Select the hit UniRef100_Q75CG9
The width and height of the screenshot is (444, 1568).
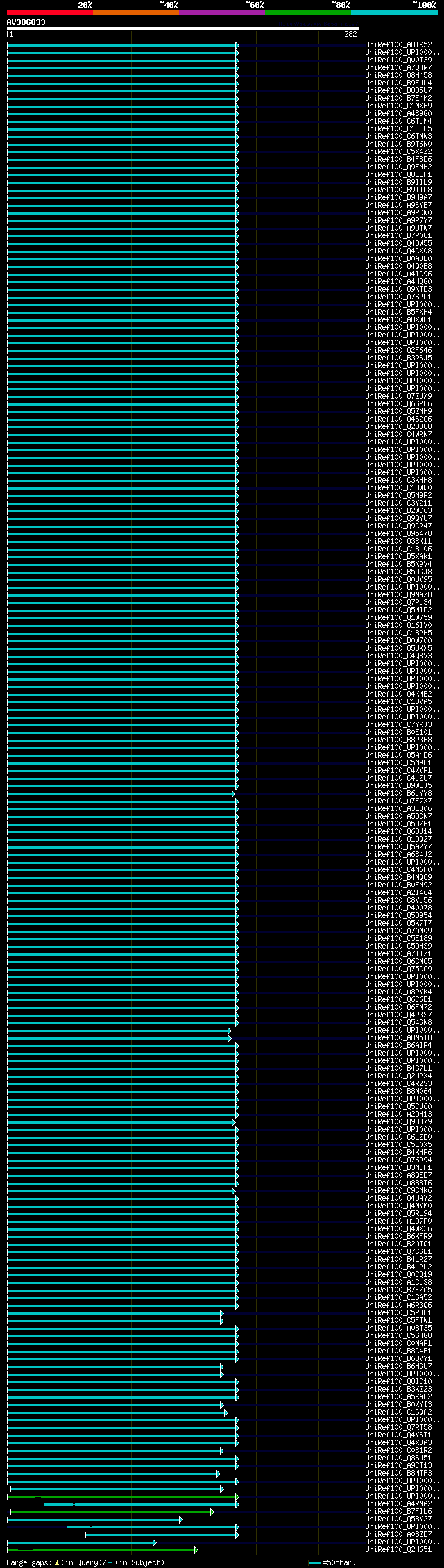pos(398,969)
